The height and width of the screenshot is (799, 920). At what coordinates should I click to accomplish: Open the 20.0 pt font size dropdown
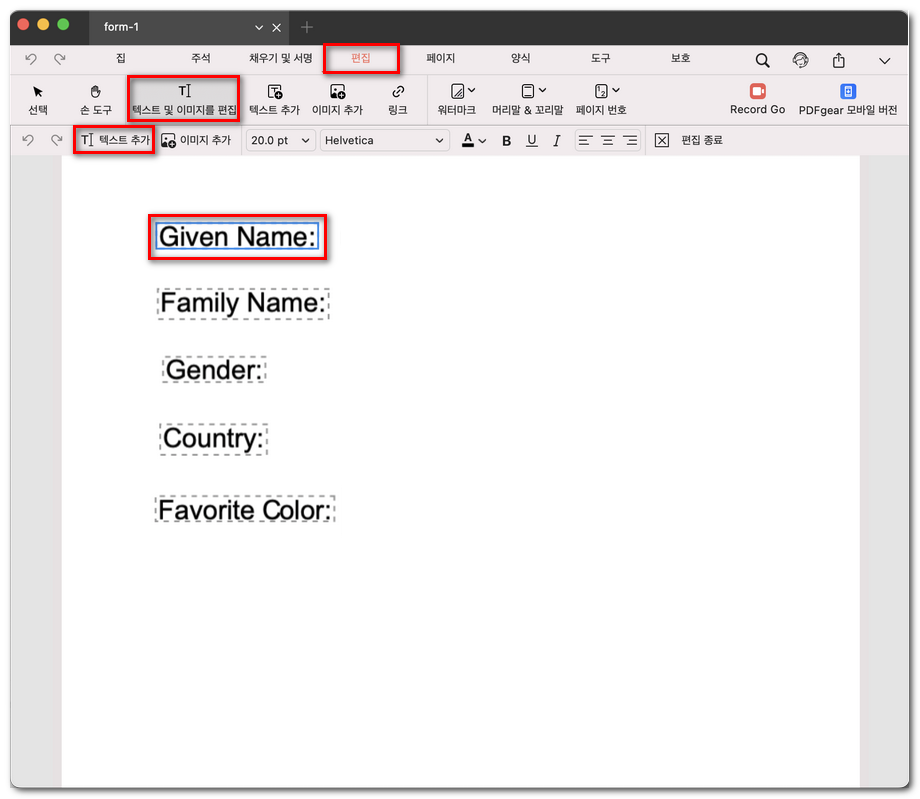(x=280, y=141)
